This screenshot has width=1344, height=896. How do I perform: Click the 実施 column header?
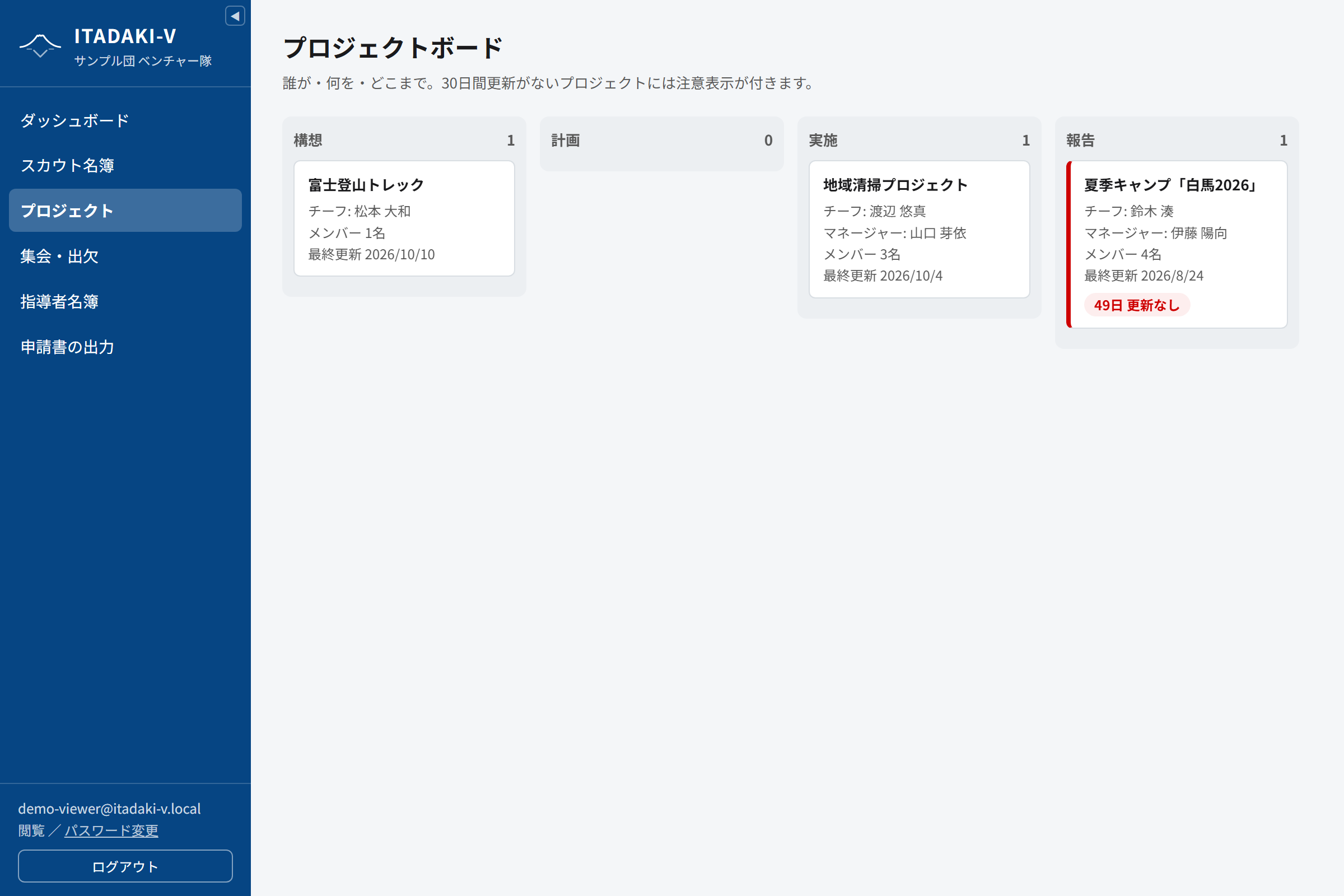[x=823, y=140]
